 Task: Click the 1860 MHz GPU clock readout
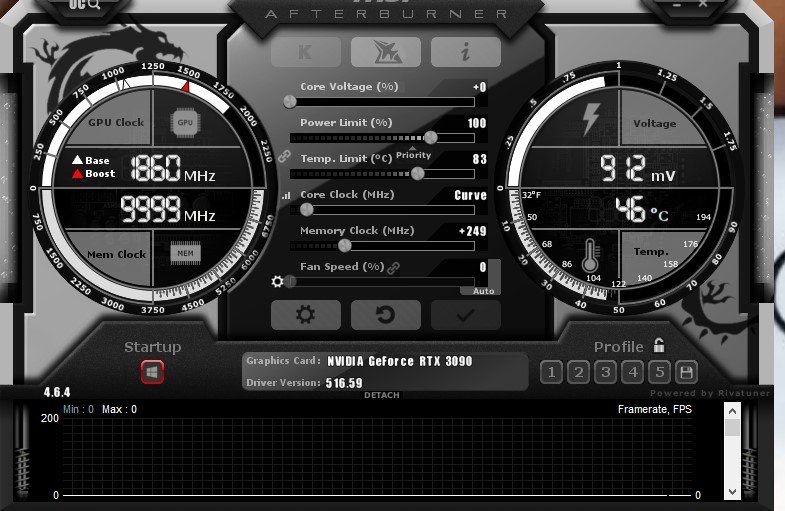point(173,168)
